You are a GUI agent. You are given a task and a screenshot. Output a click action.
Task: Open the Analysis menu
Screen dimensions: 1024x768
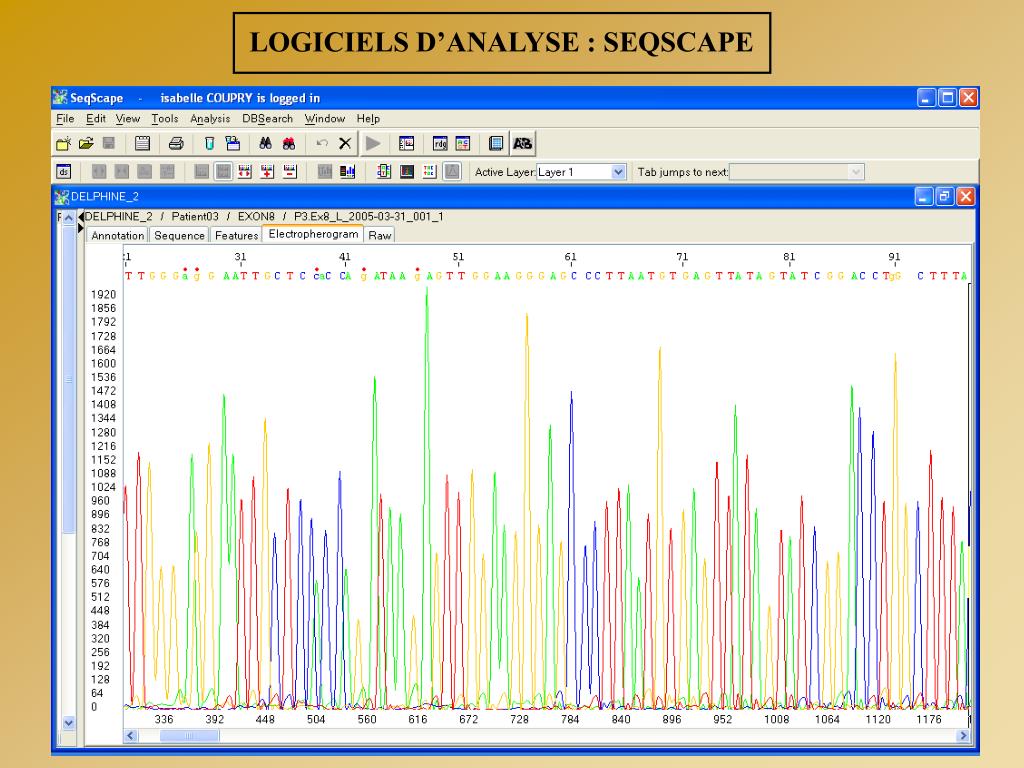(210, 119)
